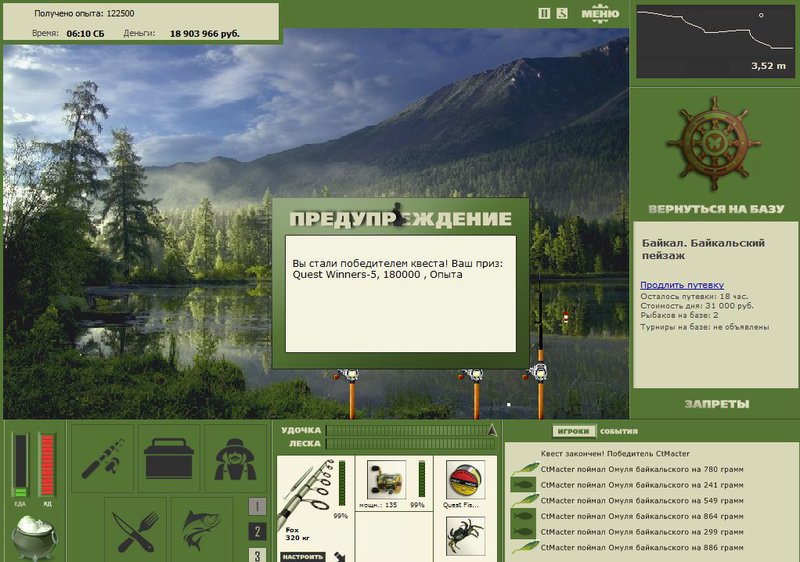Screen dimensions: 800x562
Task: Click the fish icon beside 886 грамм entry
Action: [524, 548]
